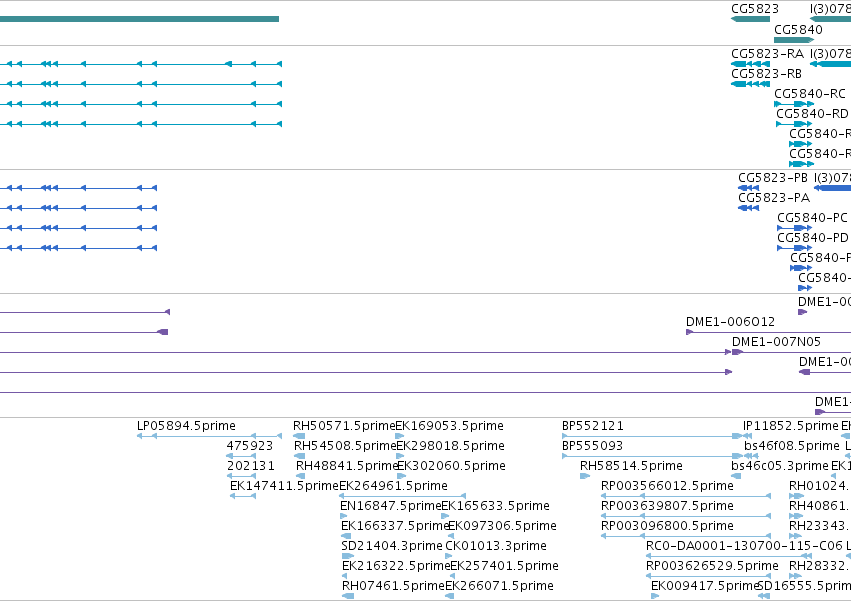
Task: Select EST bs46c05.3prime
Action: (780, 466)
